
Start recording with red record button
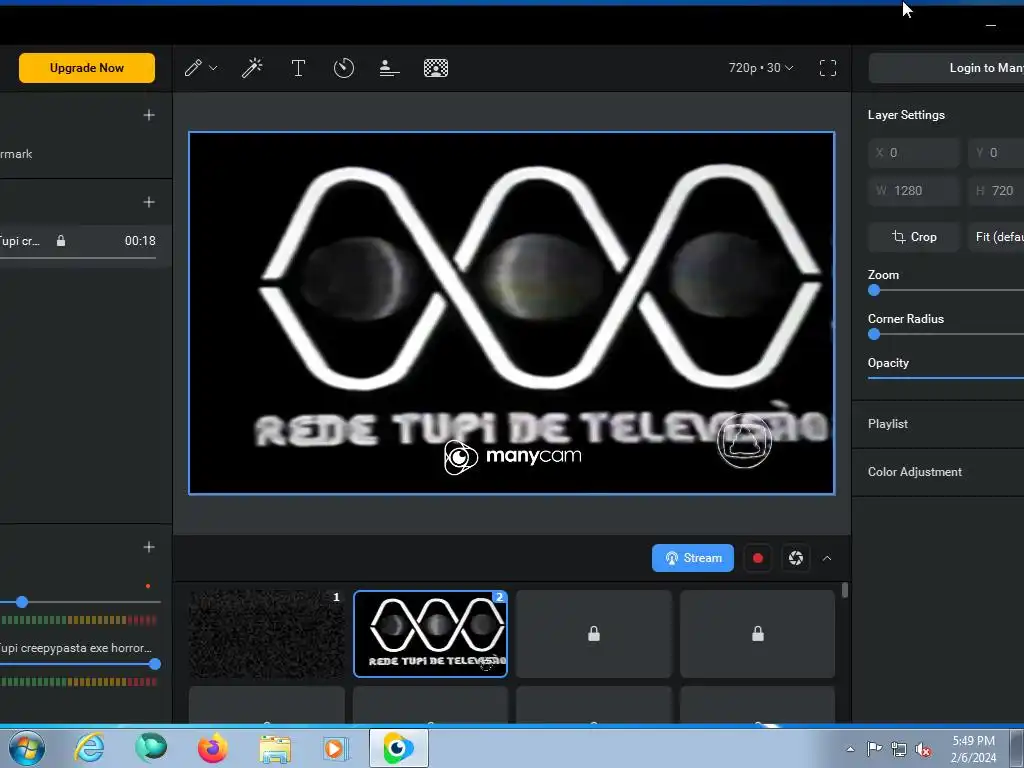(758, 558)
